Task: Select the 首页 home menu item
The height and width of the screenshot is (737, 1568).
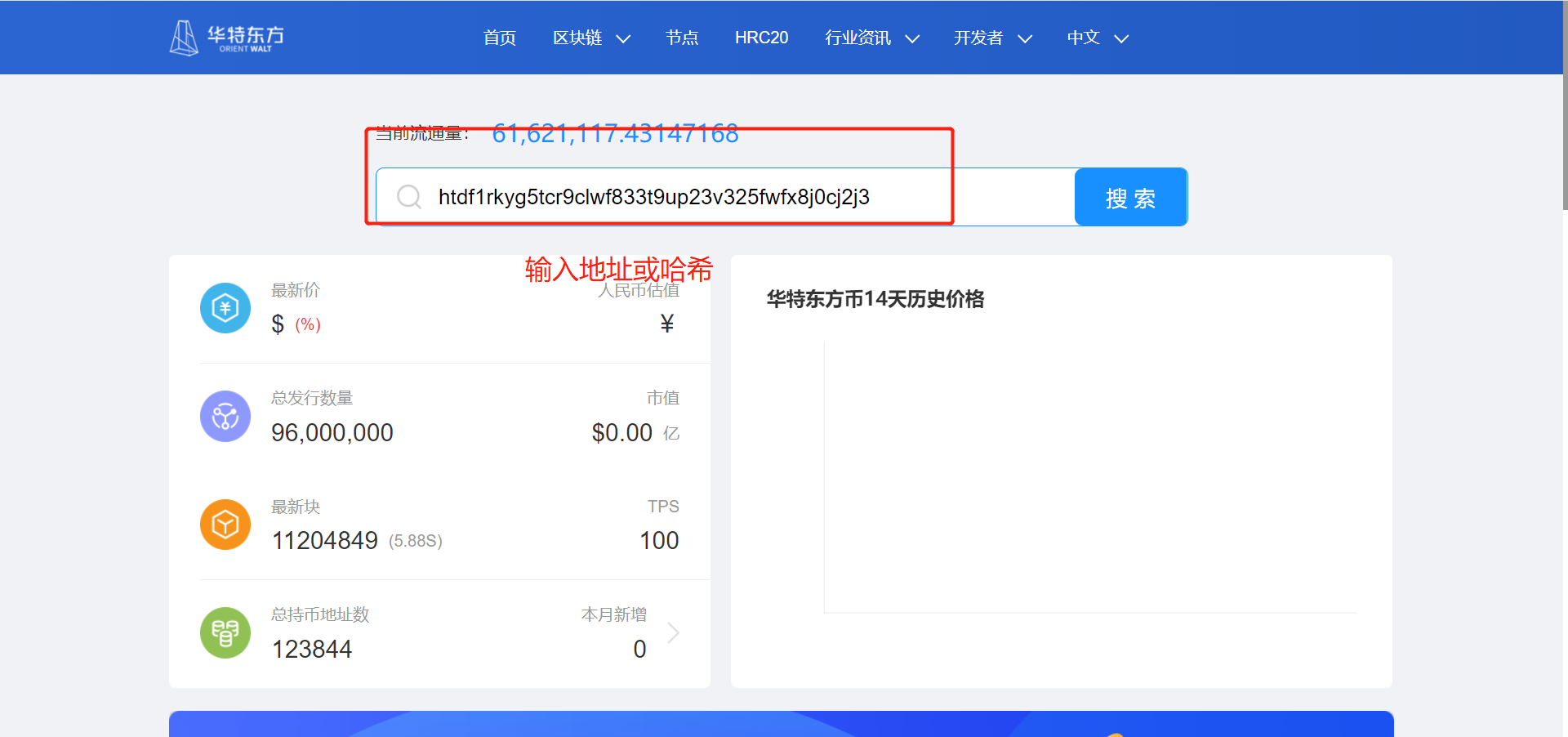Action: (x=499, y=38)
